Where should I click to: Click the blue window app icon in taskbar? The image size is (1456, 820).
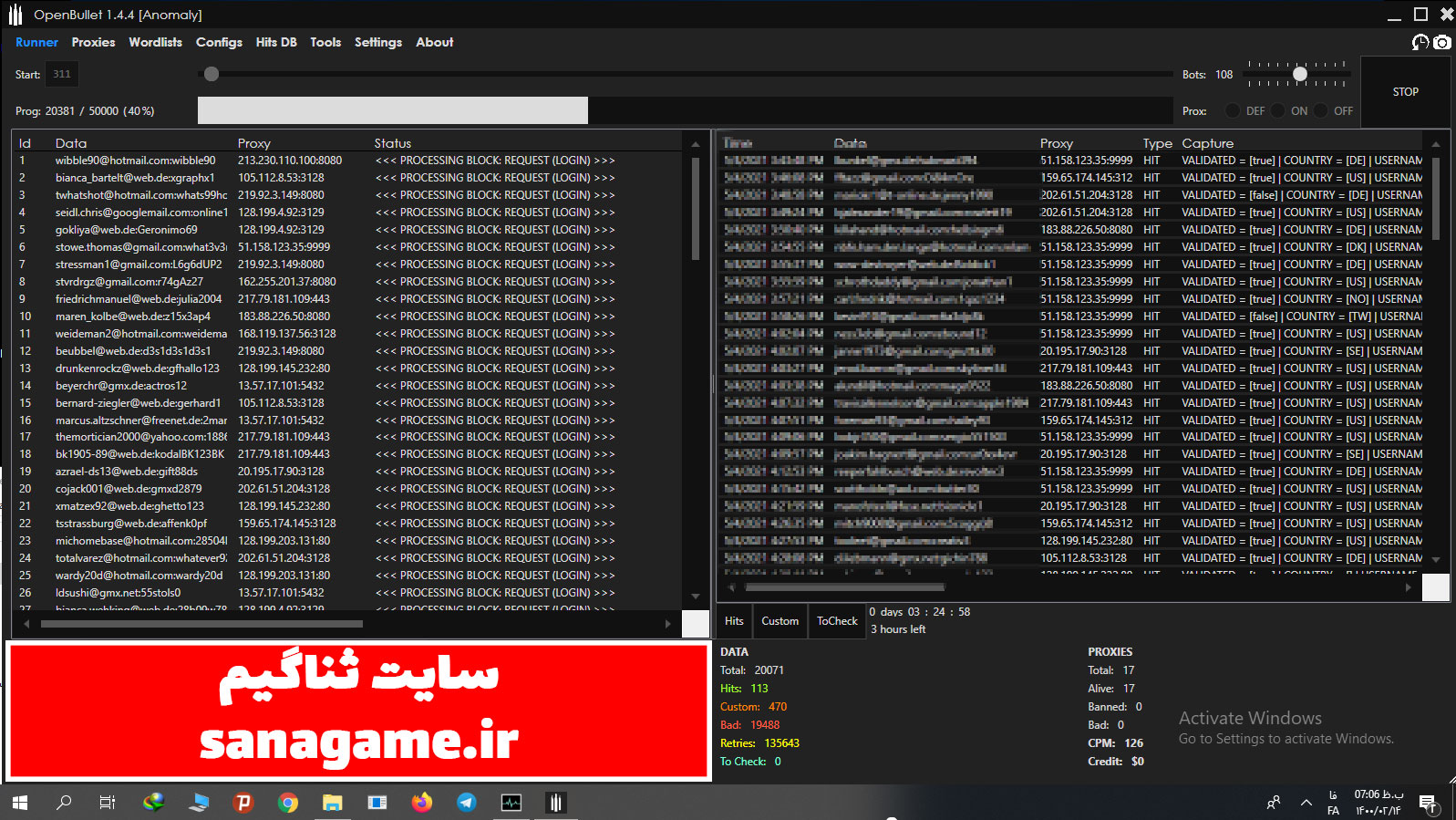[x=377, y=803]
